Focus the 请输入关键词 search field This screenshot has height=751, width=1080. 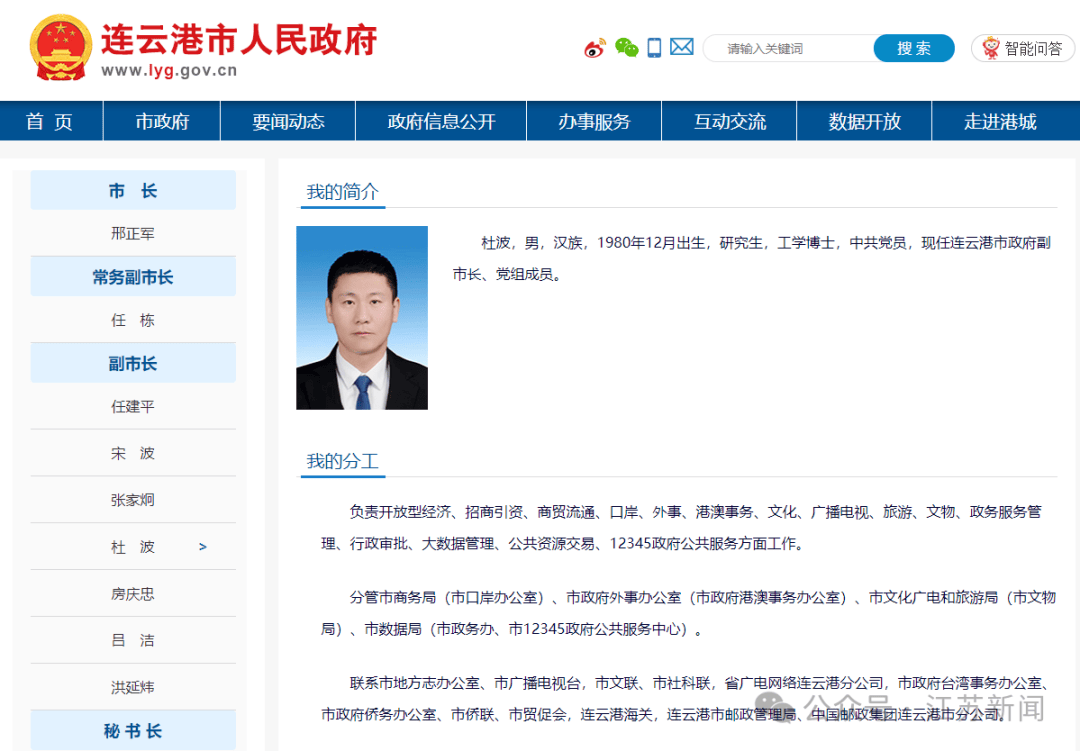[x=789, y=48]
